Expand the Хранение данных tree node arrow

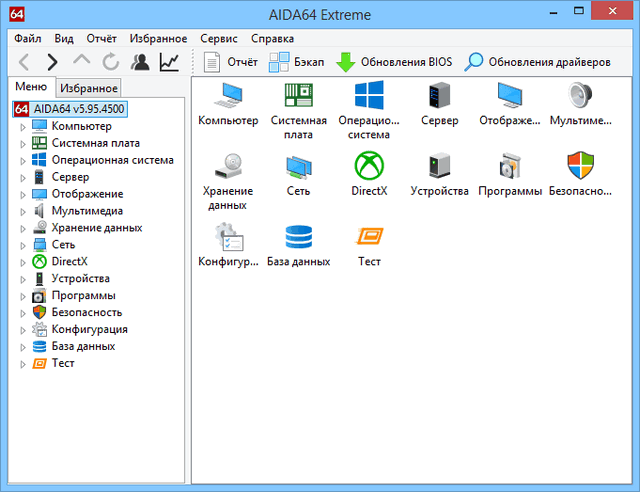pyautogui.click(x=23, y=229)
